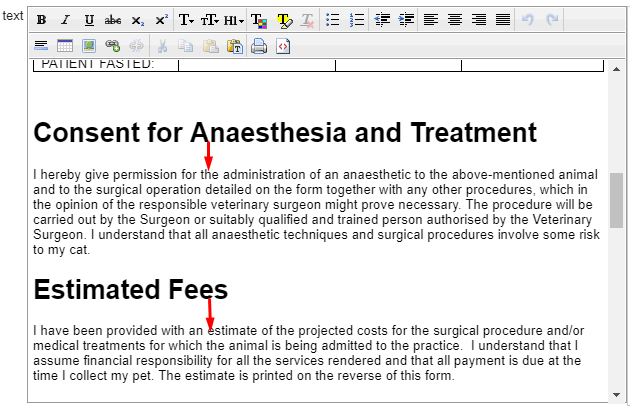Toggle HTML source view

tap(283, 46)
